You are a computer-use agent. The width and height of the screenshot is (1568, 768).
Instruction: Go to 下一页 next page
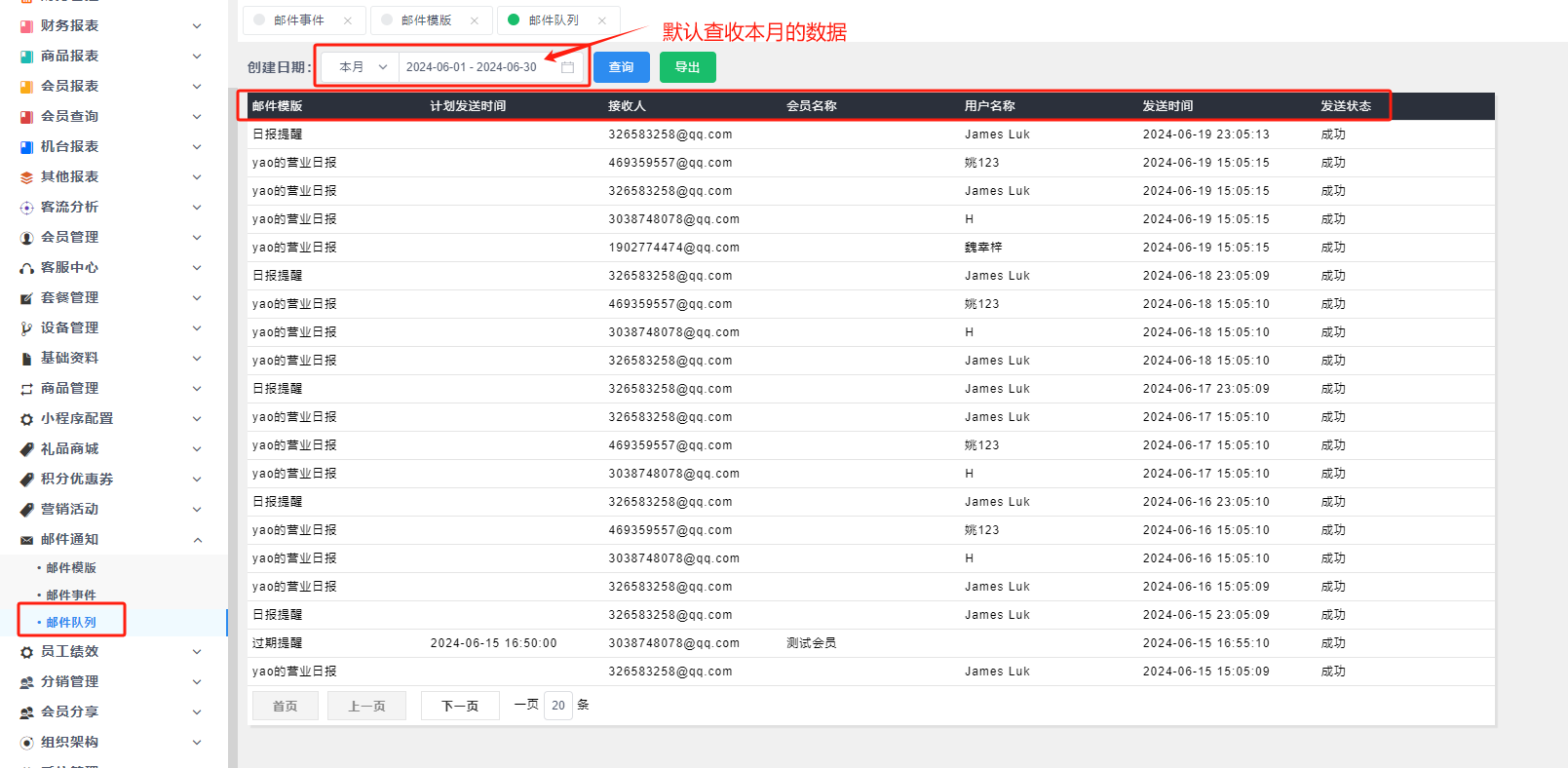click(x=460, y=706)
